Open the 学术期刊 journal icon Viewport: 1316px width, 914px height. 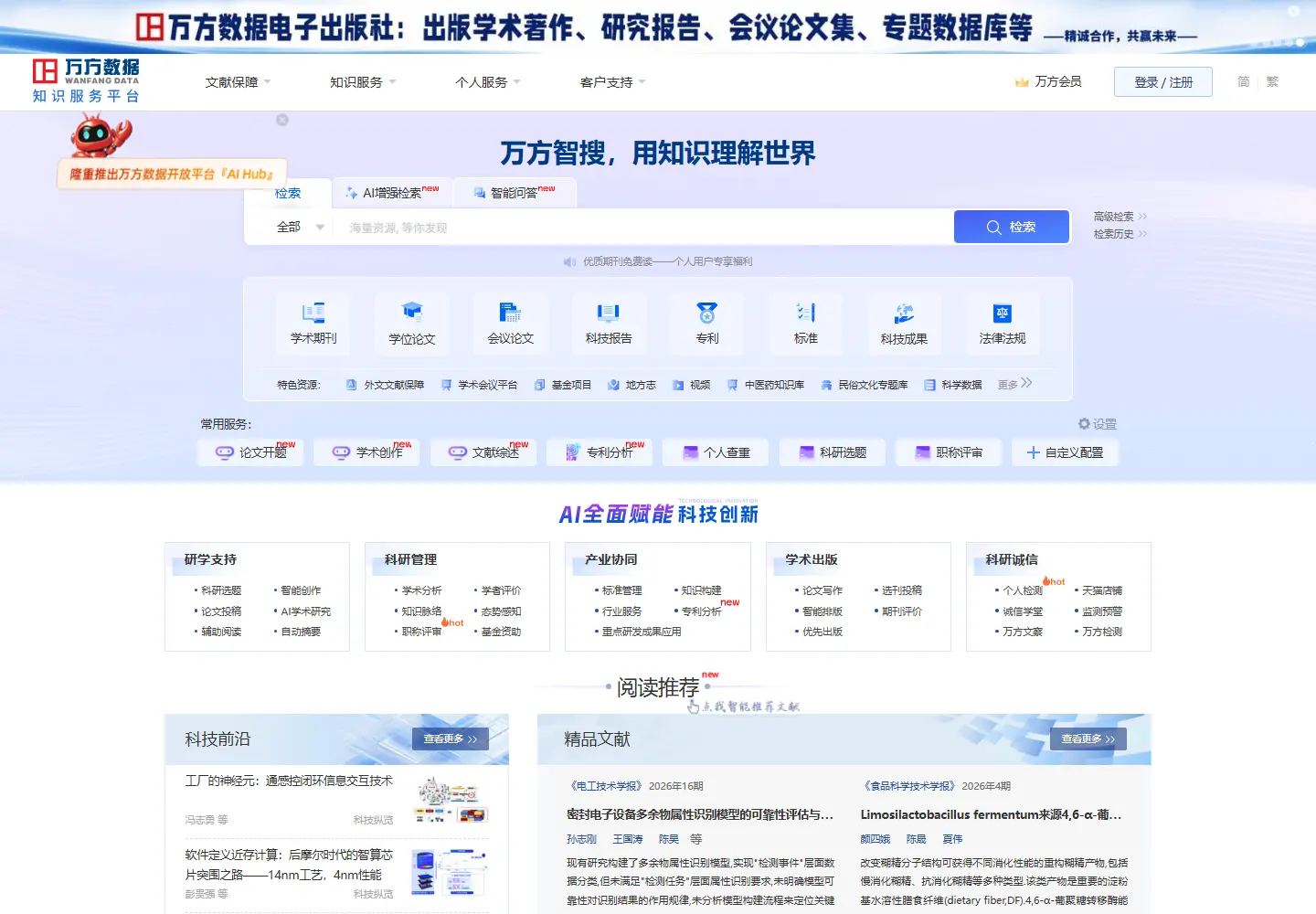point(313,313)
